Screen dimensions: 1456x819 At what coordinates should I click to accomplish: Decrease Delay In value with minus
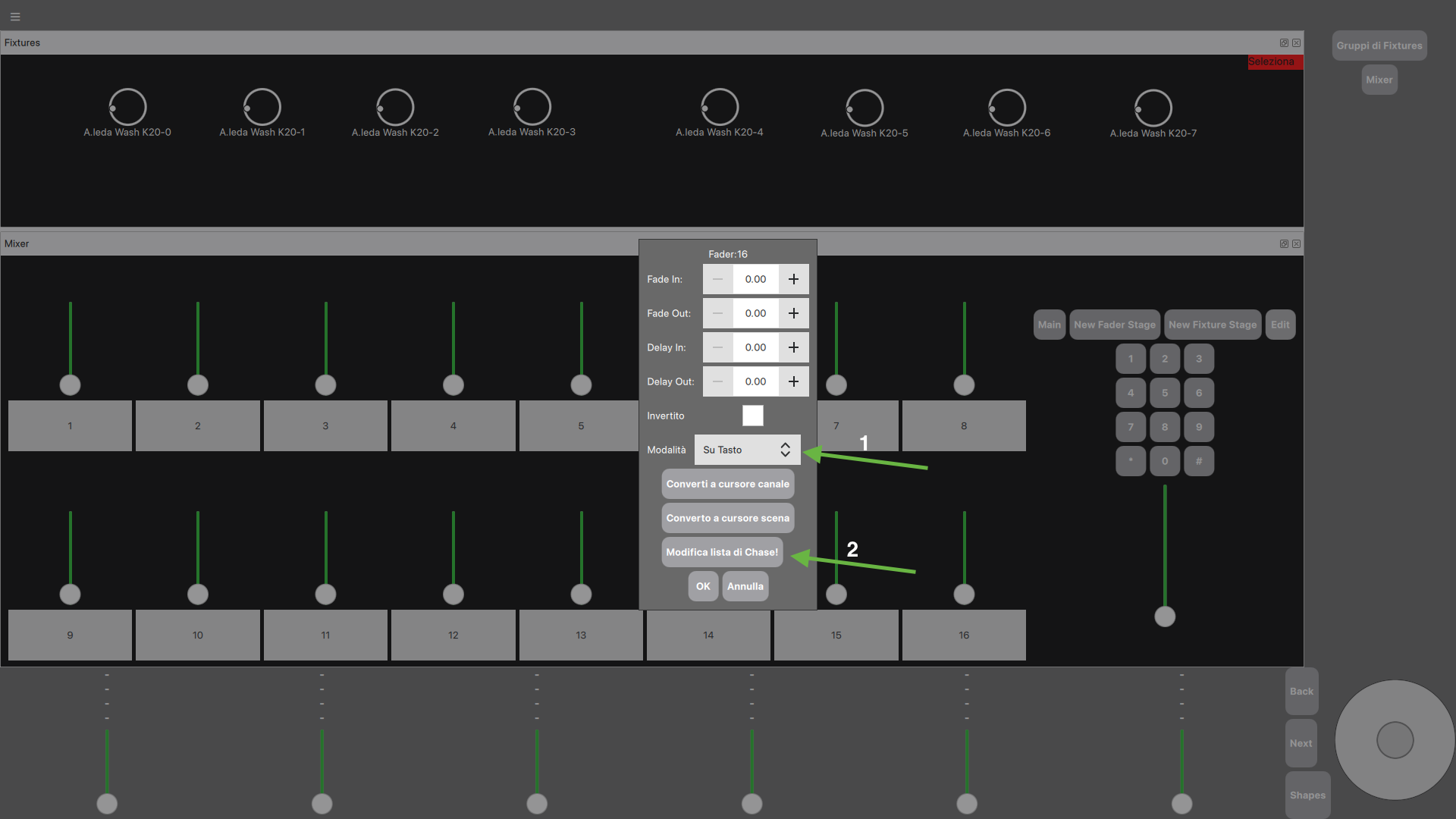[717, 347]
